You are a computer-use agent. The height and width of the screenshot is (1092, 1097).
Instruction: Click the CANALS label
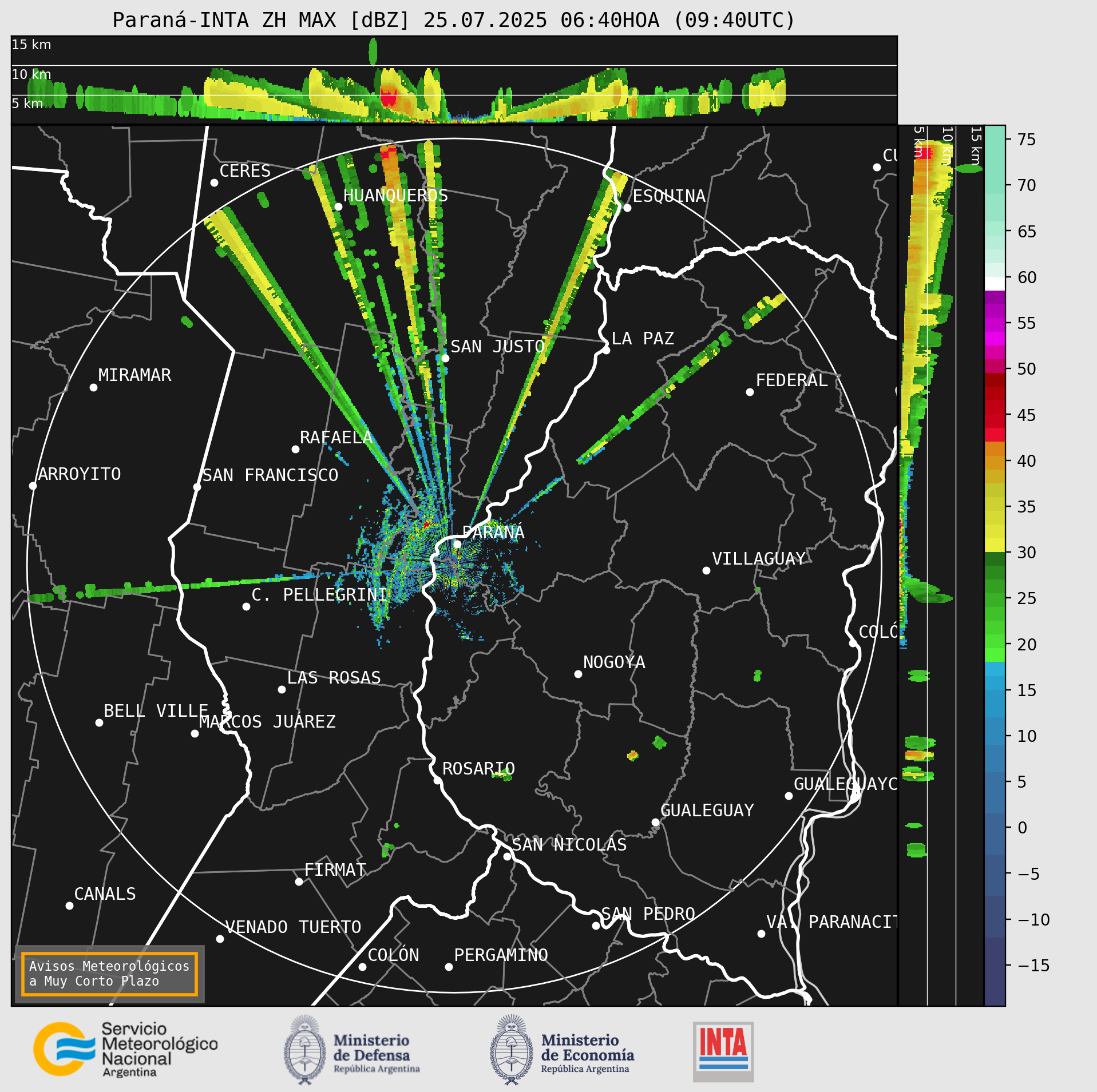click(105, 894)
